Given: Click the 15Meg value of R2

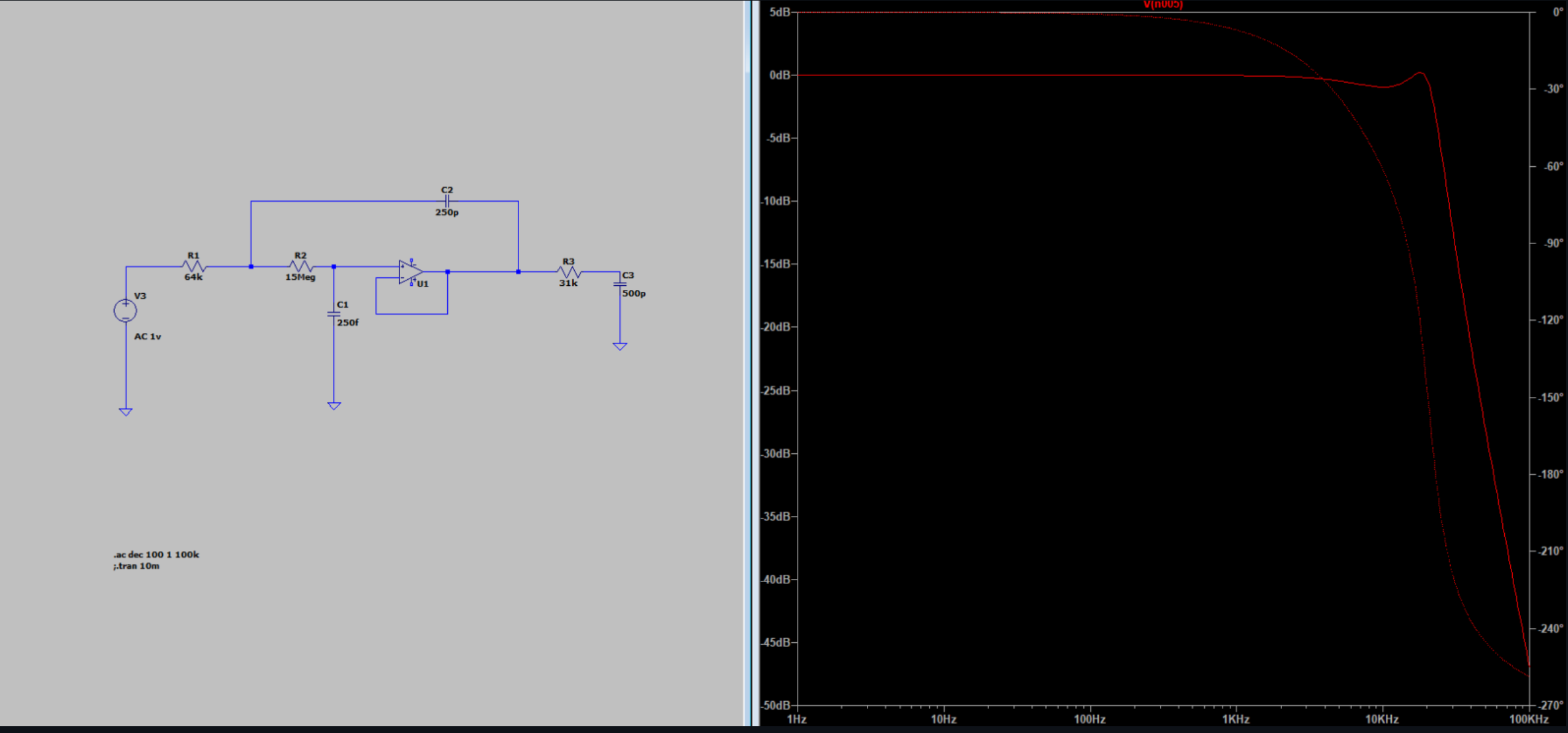Looking at the screenshot, I should 300,277.
